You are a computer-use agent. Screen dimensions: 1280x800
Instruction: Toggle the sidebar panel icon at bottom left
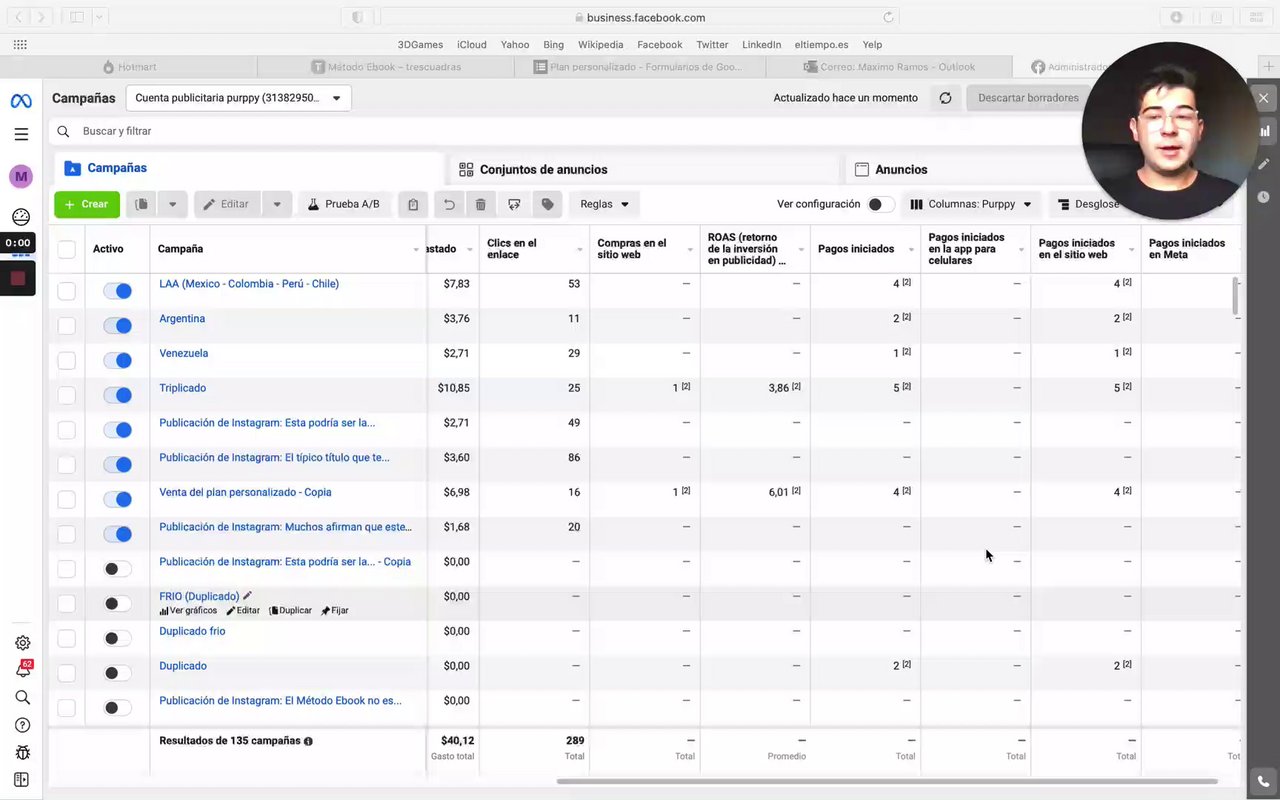pos(22,780)
